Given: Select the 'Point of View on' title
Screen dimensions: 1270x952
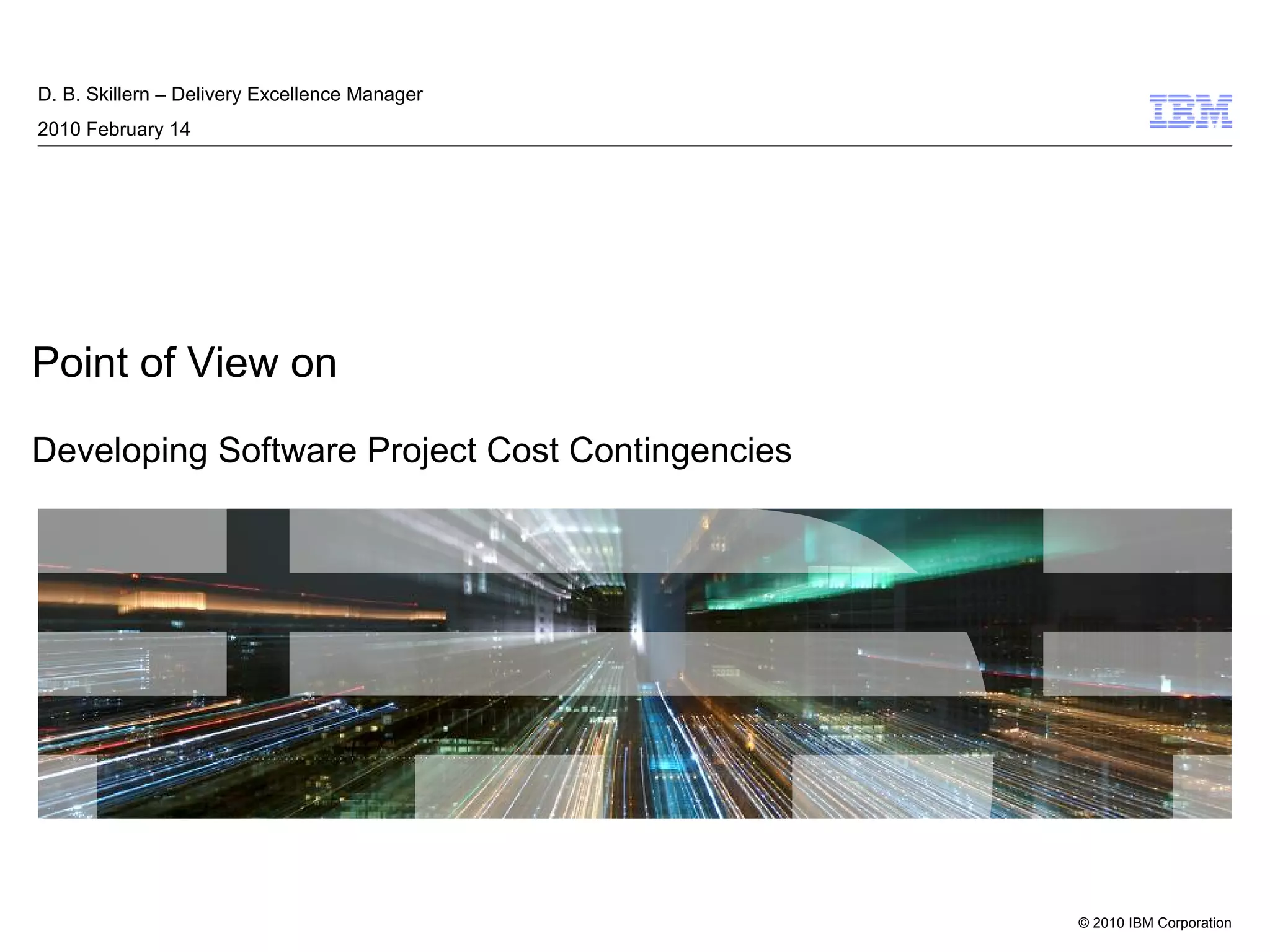Looking at the screenshot, I should (x=184, y=363).
